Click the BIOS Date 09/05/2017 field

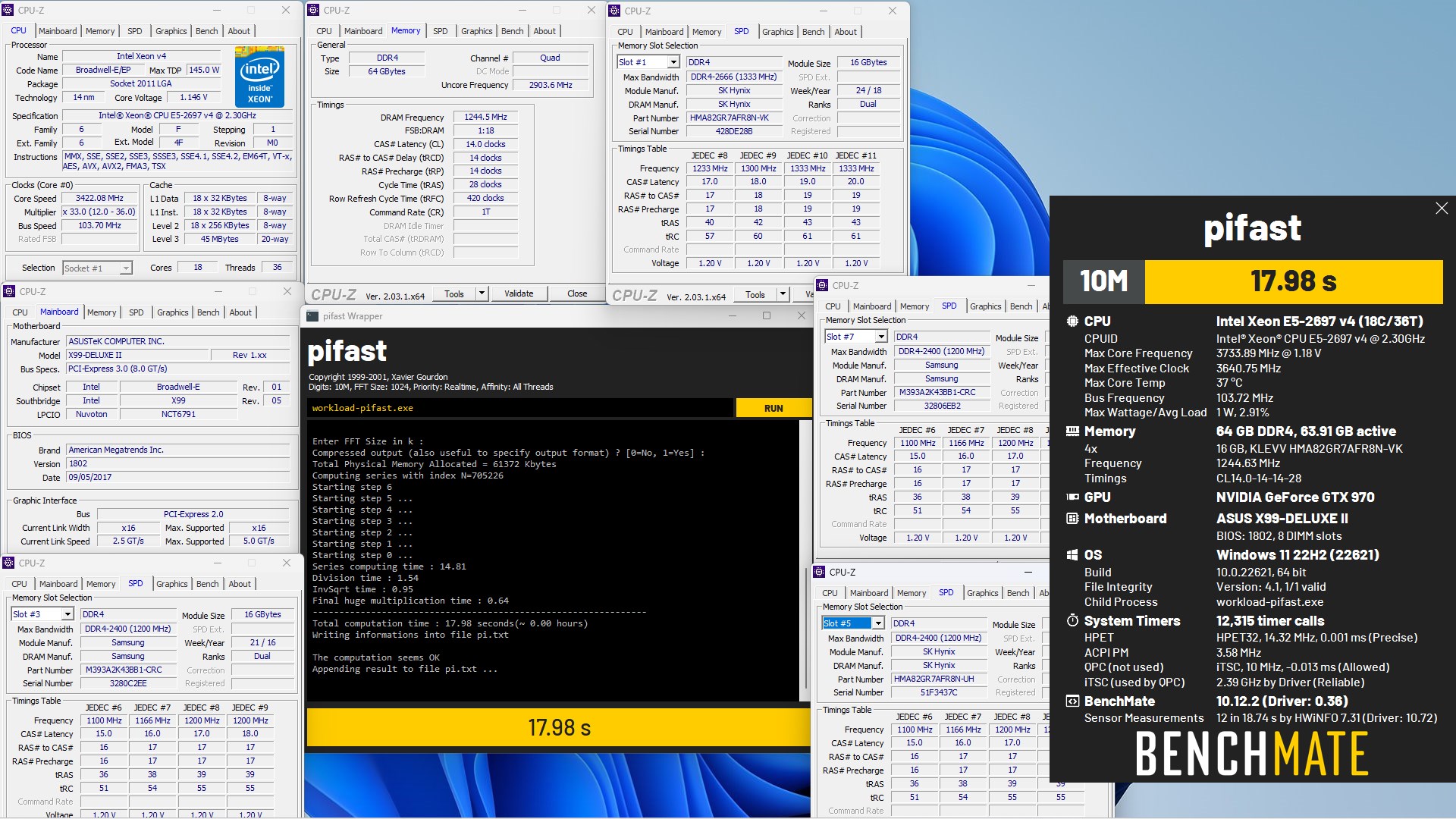click(177, 478)
